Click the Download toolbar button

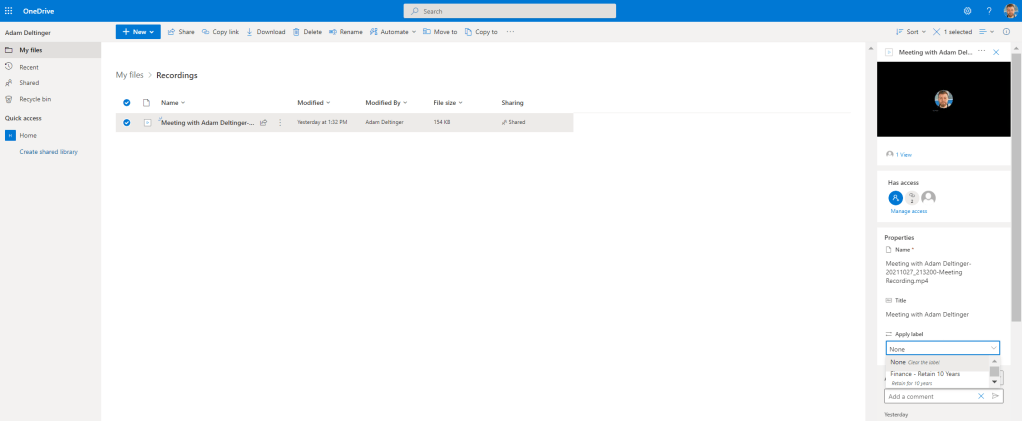pyautogui.click(x=265, y=32)
